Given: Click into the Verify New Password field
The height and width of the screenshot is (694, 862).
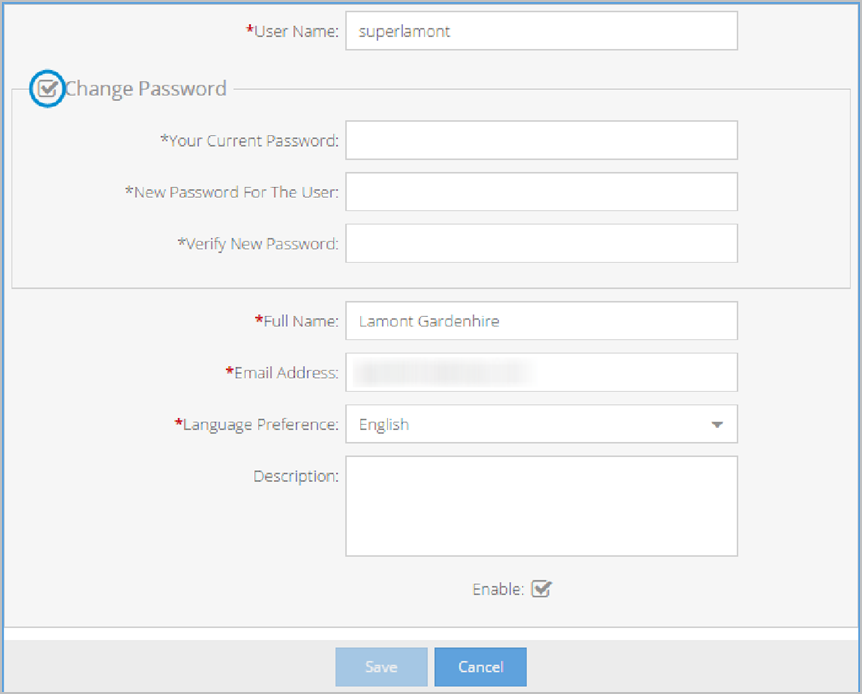Looking at the screenshot, I should [x=540, y=243].
